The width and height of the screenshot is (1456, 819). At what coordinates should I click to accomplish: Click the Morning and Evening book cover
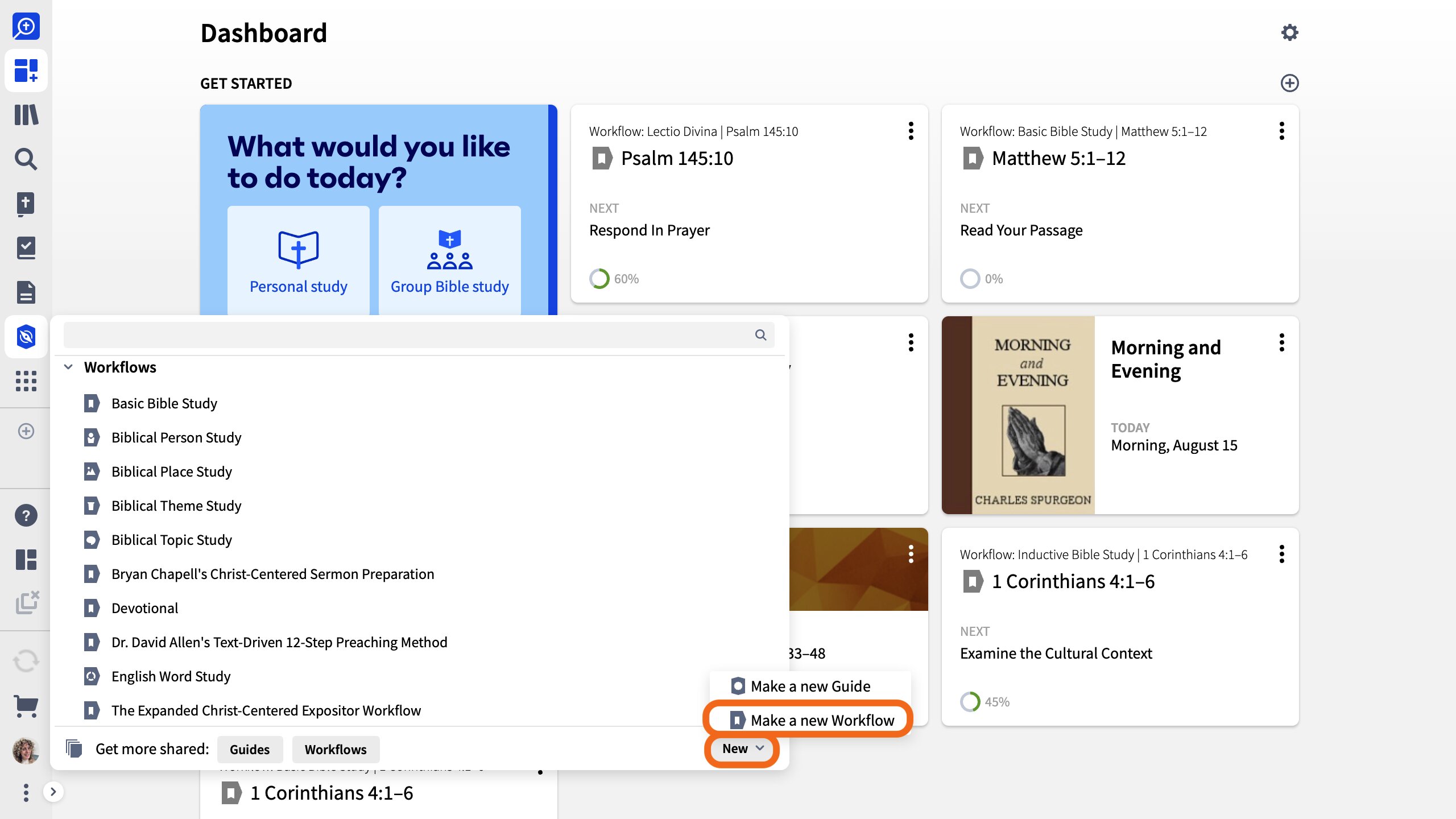pos(1018,415)
